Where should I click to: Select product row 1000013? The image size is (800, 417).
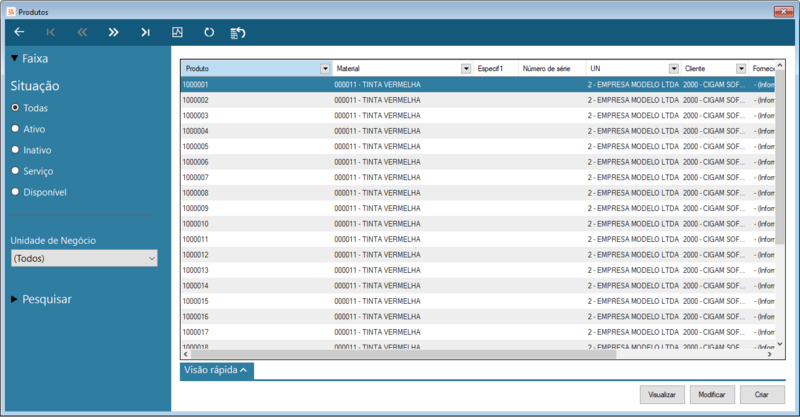point(478,270)
